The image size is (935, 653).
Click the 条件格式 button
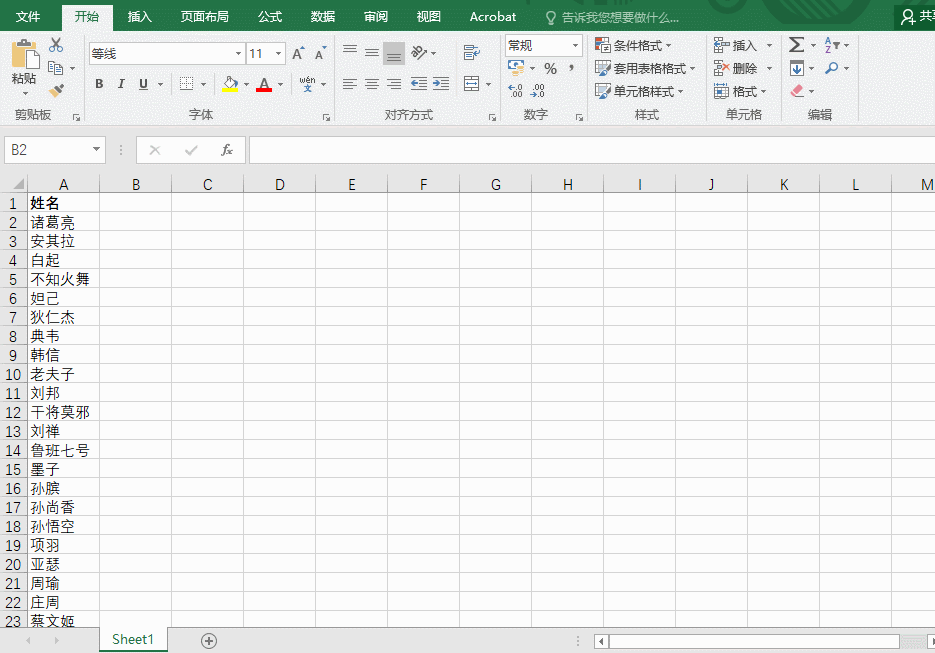tap(633, 46)
